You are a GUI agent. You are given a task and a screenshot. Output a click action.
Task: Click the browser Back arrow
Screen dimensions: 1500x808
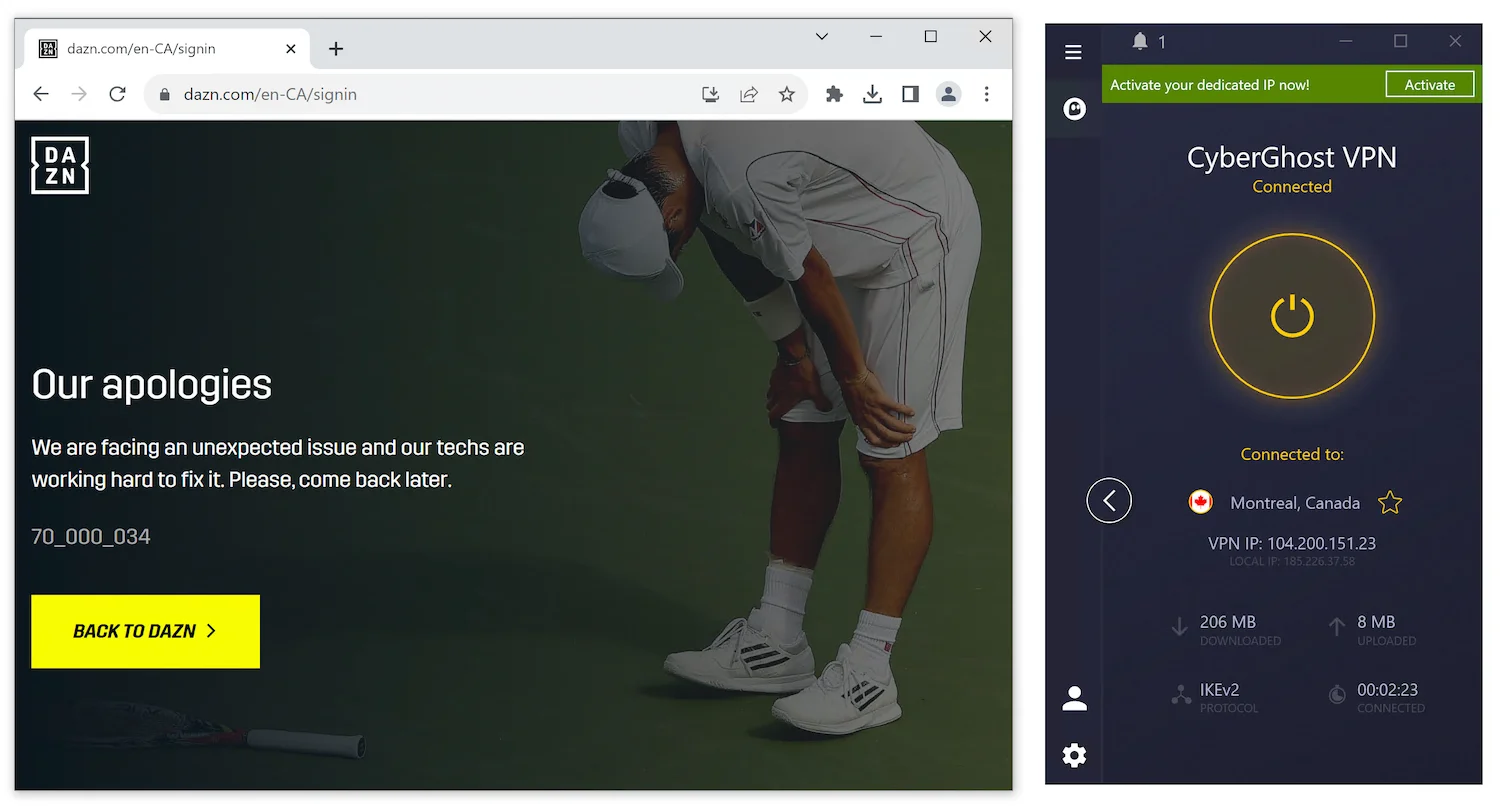[41, 94]
